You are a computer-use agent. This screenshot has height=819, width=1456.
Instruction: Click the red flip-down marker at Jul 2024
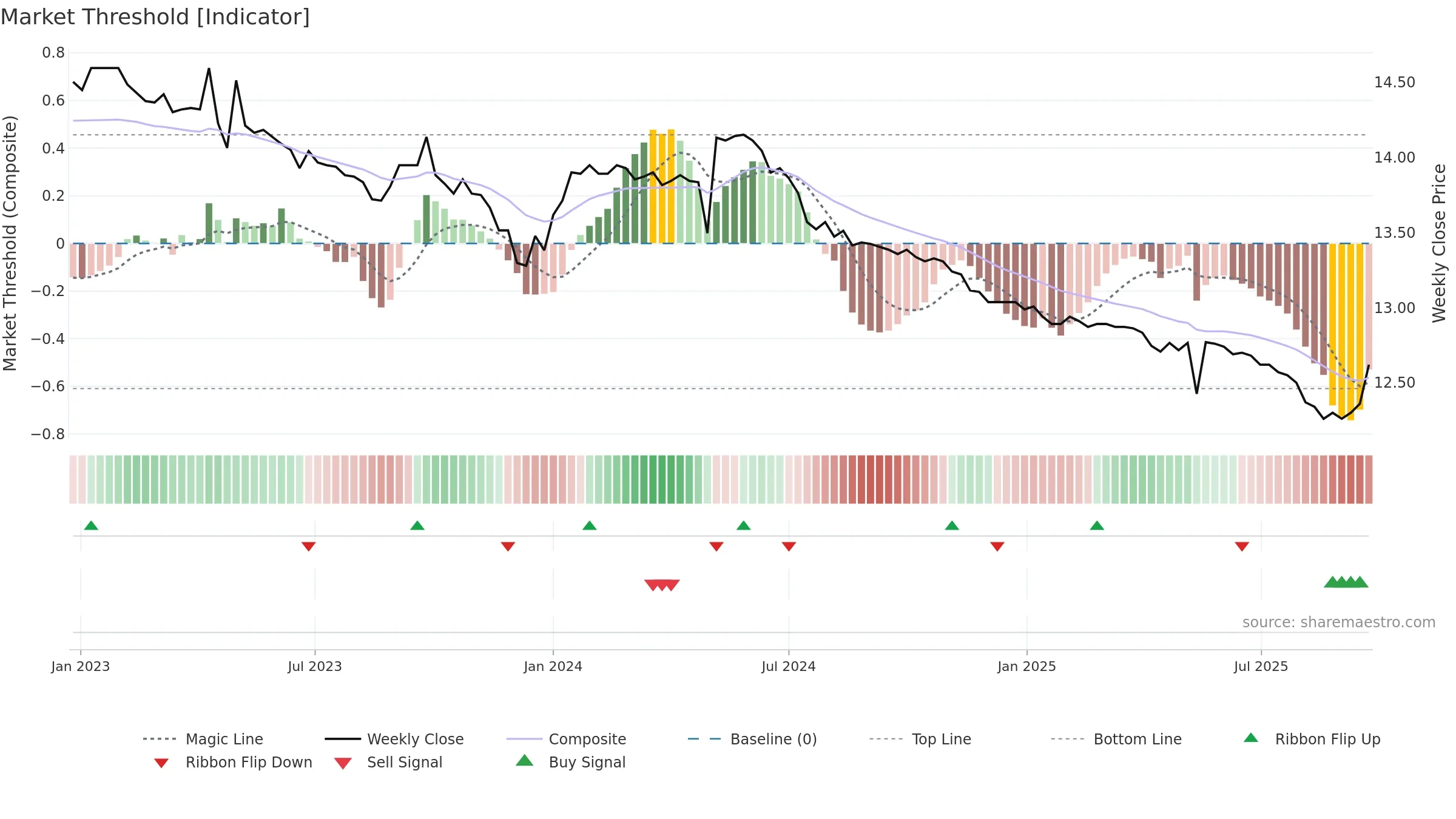[x=789, y=547]
